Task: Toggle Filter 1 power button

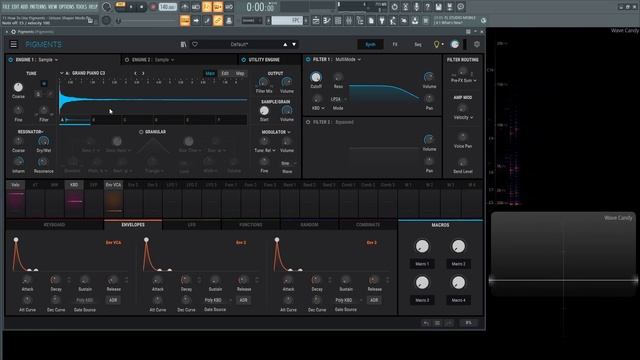Action: [308, 60]
